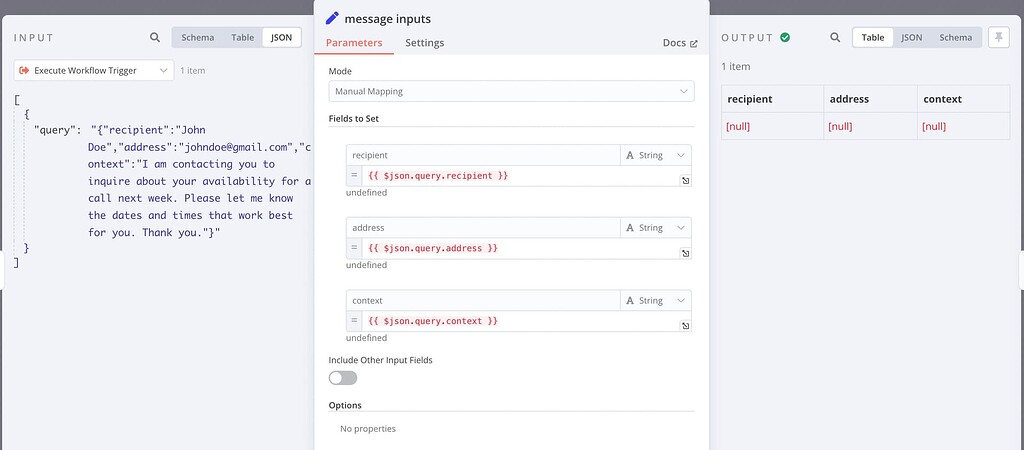Change the String type dropdown for the recipient field

coord(655,155)
